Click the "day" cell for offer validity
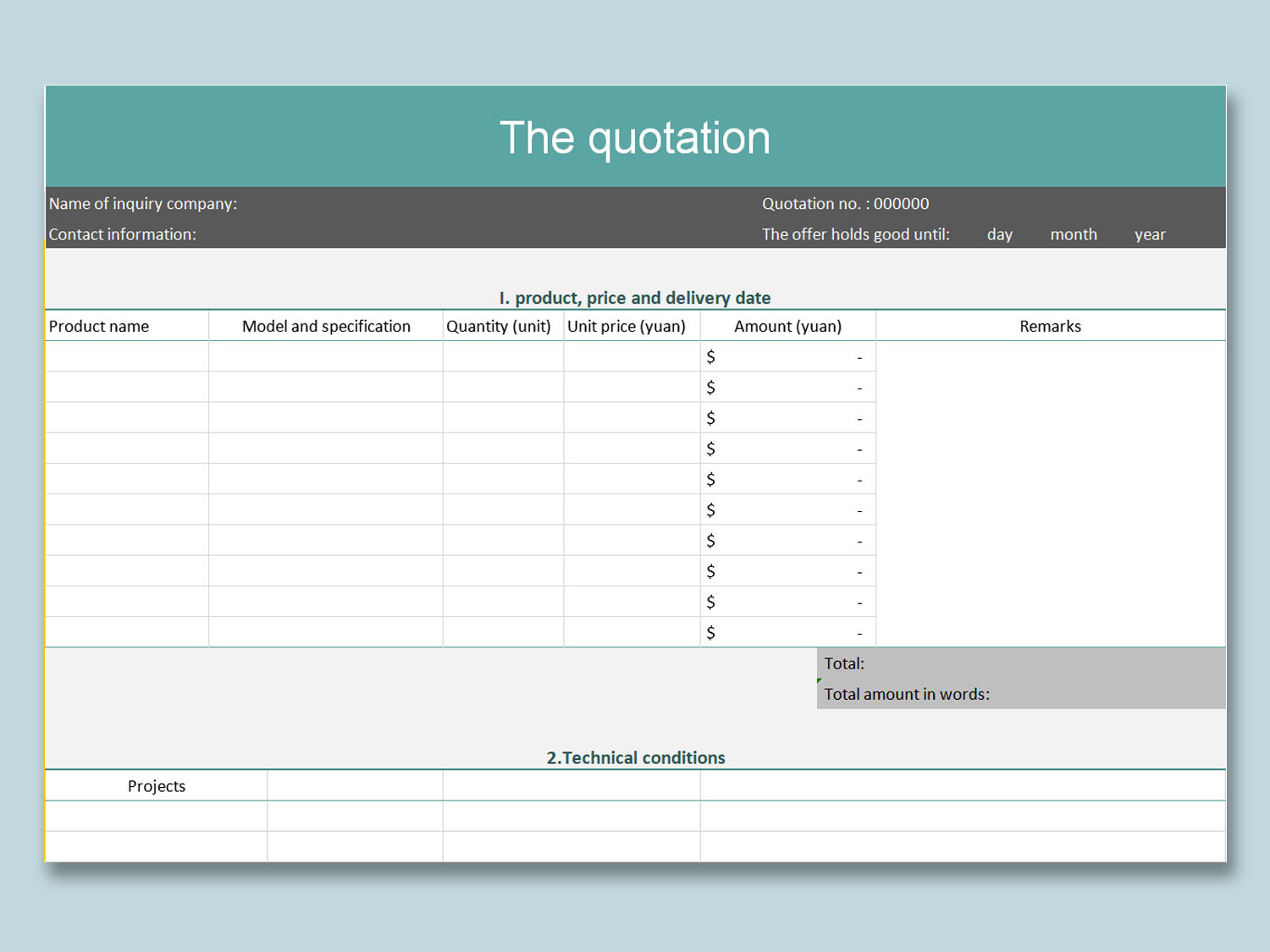The image size is (1270, 952). [999, 234]
